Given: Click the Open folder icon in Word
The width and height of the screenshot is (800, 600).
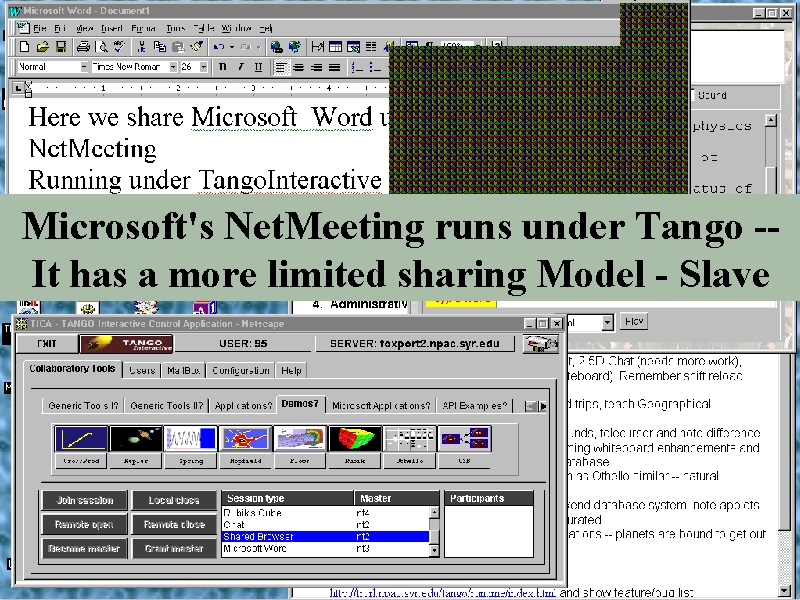Looking at the screenshot, I should [x=43, y=47].
